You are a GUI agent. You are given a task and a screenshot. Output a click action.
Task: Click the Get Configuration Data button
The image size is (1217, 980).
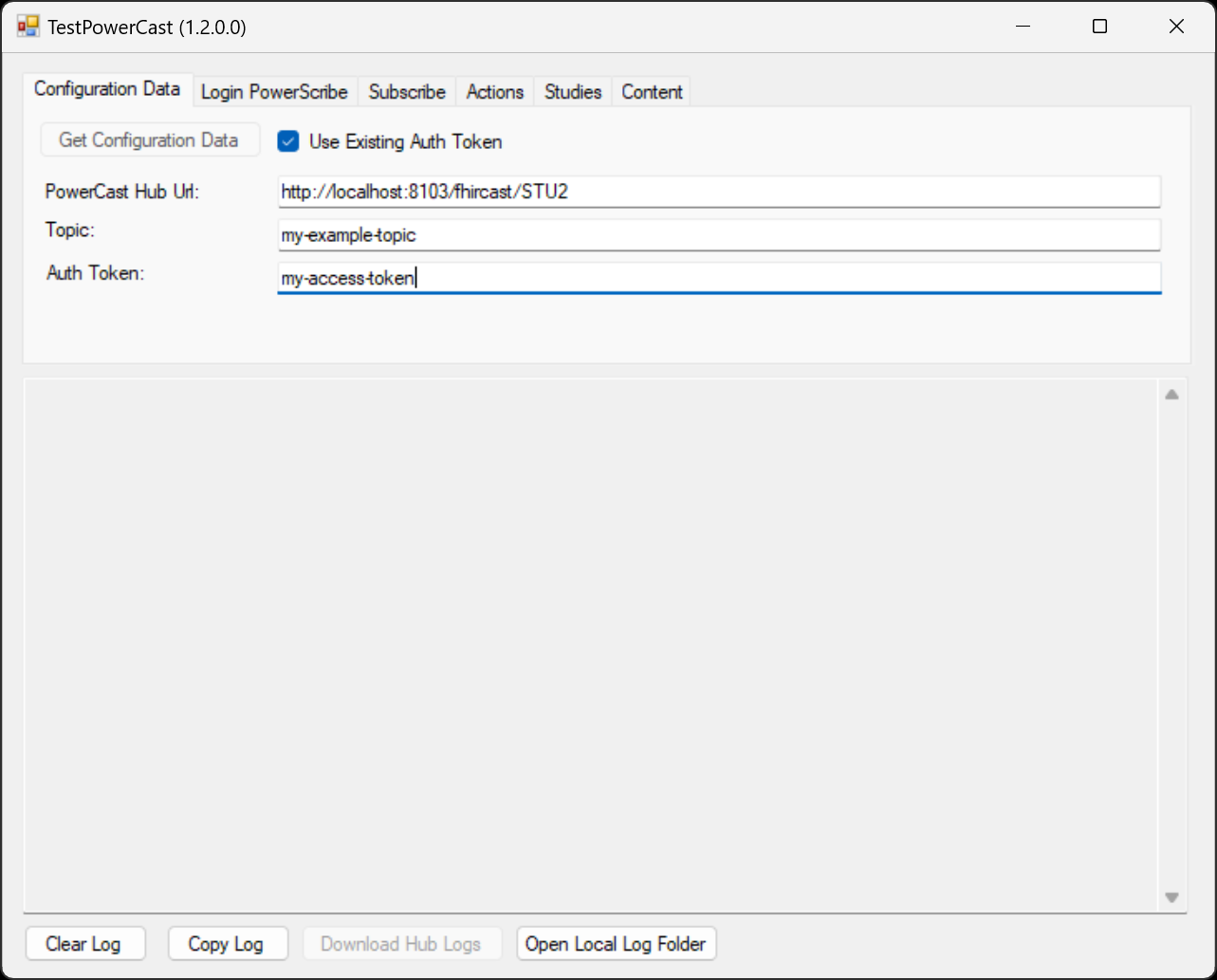coord(150,140)
